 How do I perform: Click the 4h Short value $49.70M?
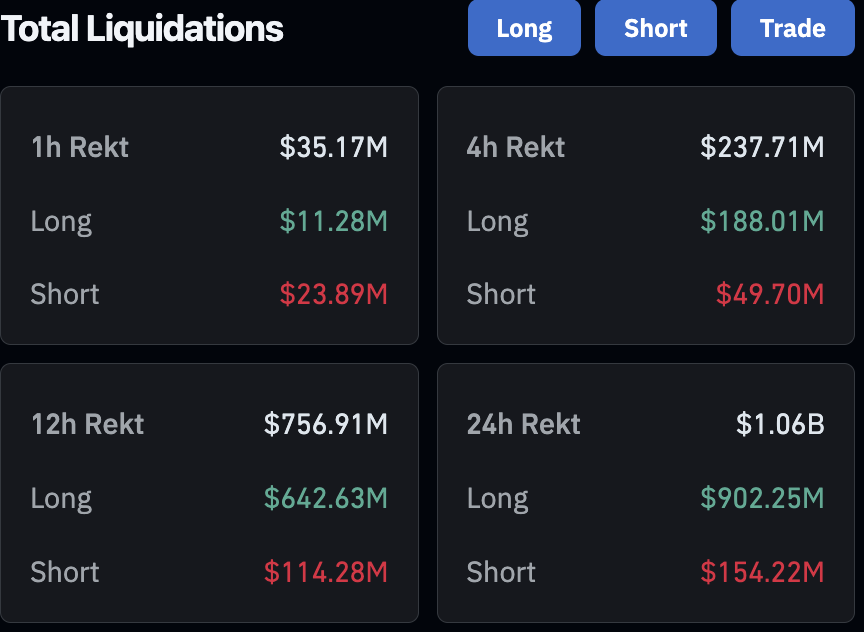pos(770,294)
